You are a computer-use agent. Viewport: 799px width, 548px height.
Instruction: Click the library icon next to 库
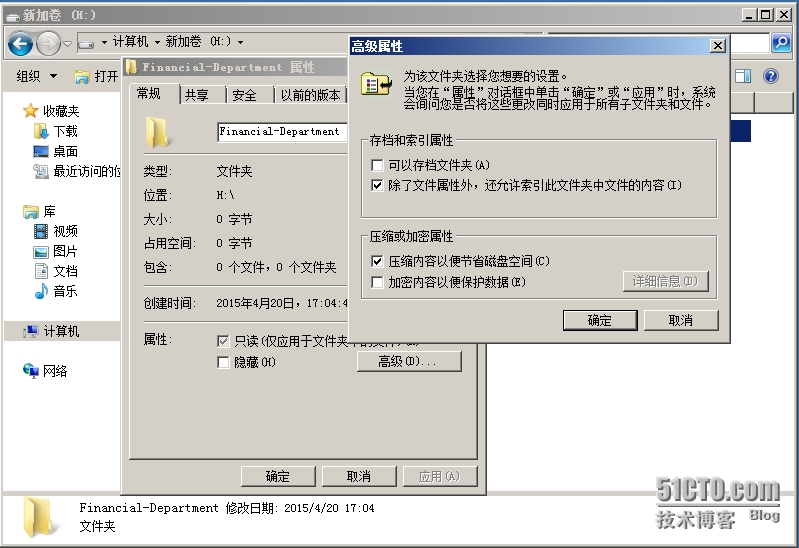[31, 211]
